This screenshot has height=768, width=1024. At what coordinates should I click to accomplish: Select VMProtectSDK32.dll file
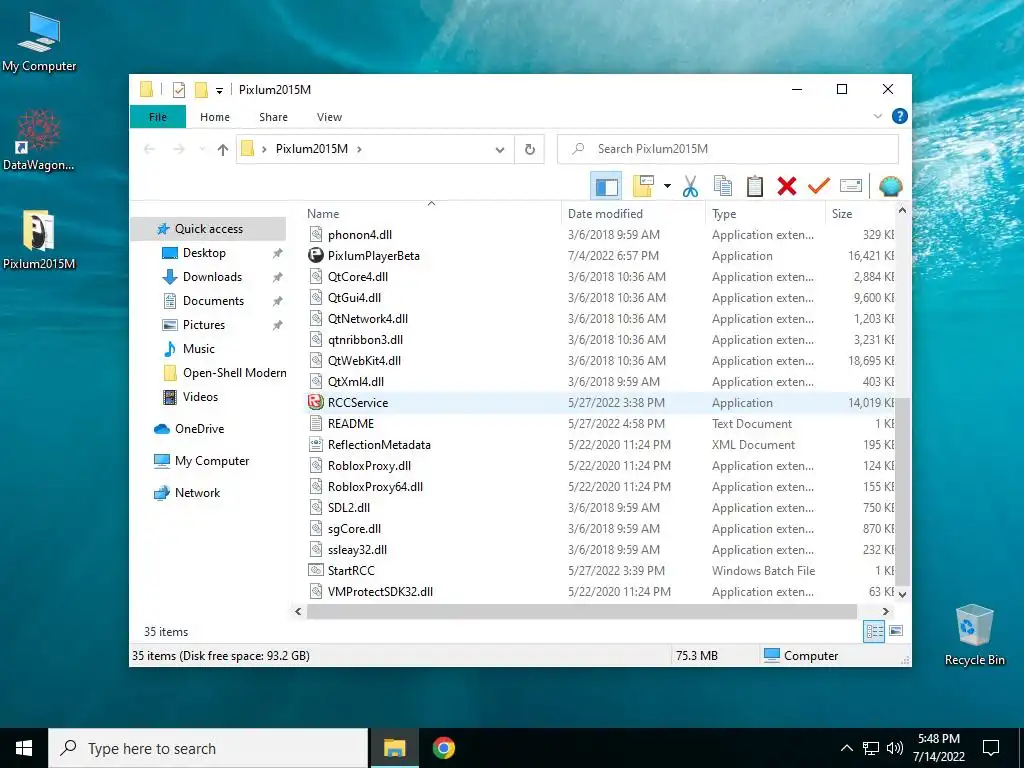click(380, 592)
